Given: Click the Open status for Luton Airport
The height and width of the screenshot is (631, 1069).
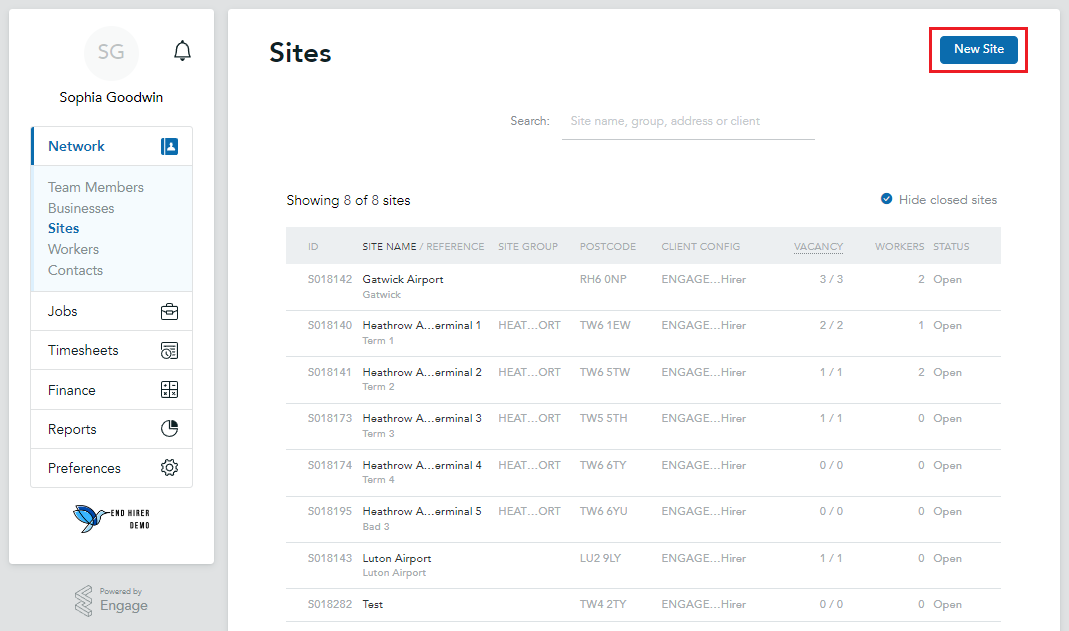Looking at the screenshot, I should pyautogui.click(x=948, y=558).
